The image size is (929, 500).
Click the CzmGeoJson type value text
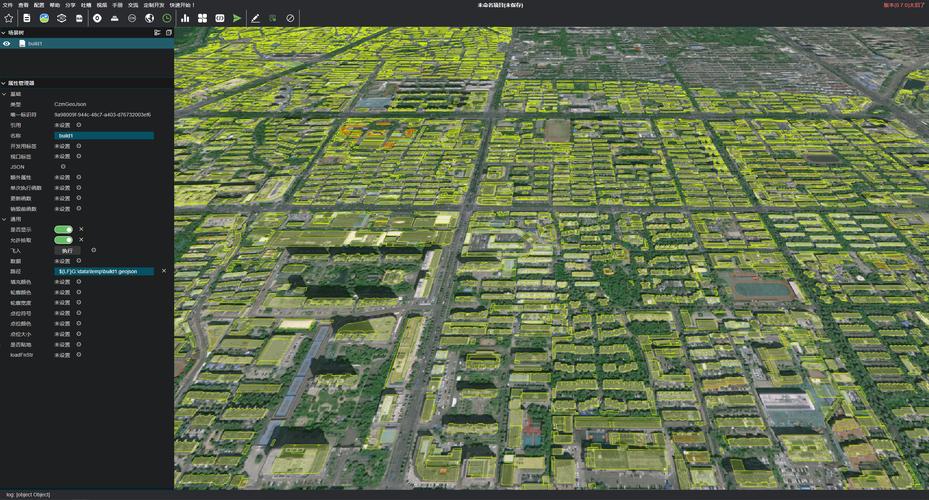point(70,104)
